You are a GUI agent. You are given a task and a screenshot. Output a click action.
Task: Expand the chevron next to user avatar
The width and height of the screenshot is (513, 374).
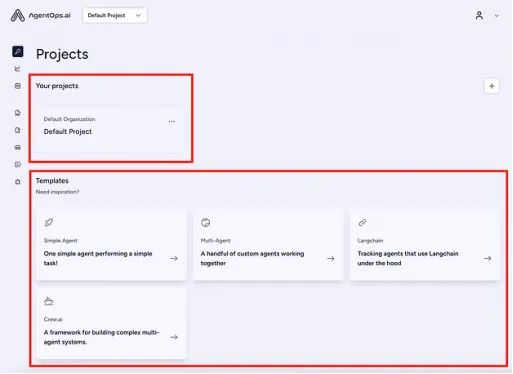(x=497, y=16)
